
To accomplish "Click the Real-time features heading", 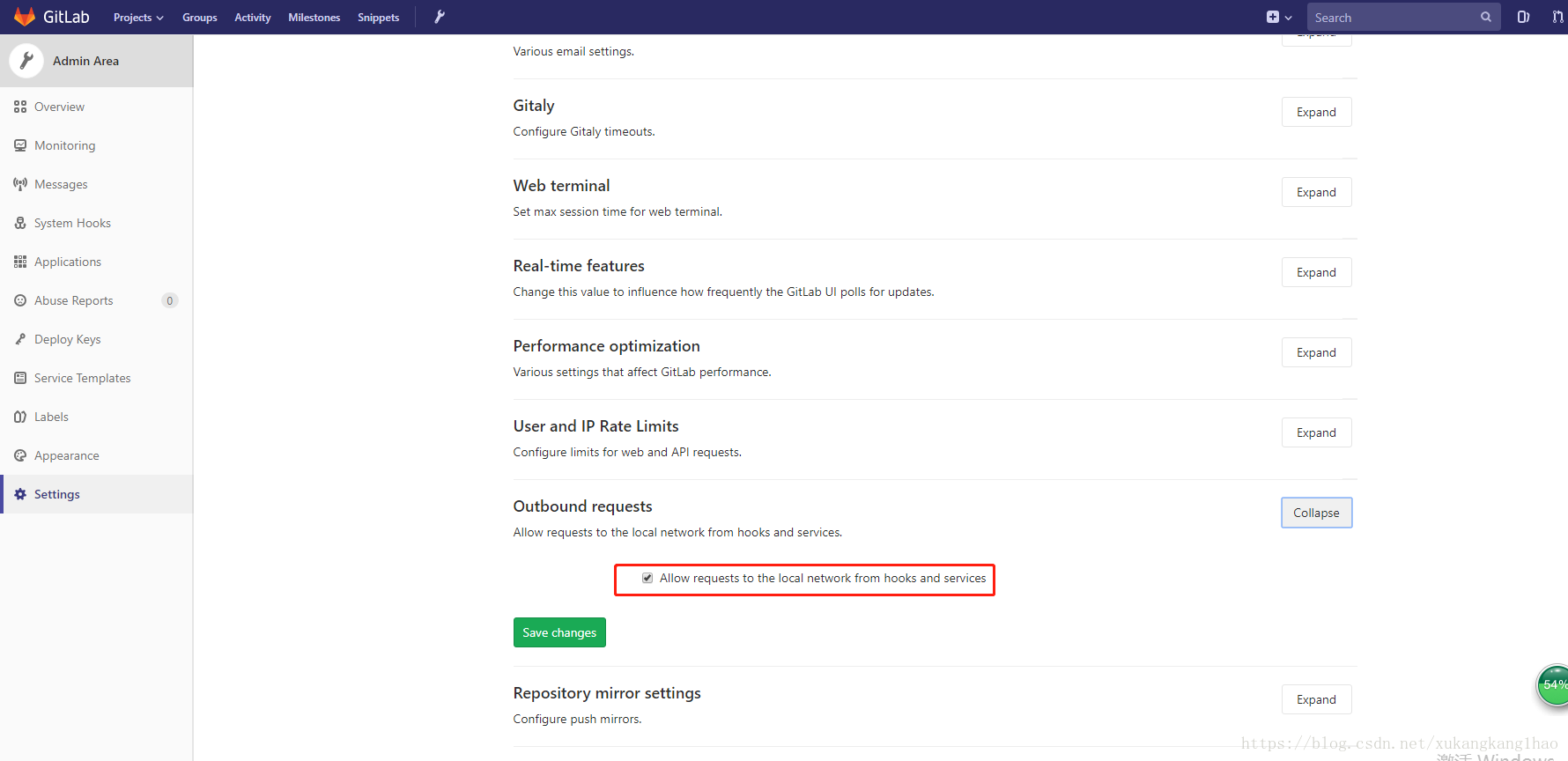I will [x=579, y=266].
